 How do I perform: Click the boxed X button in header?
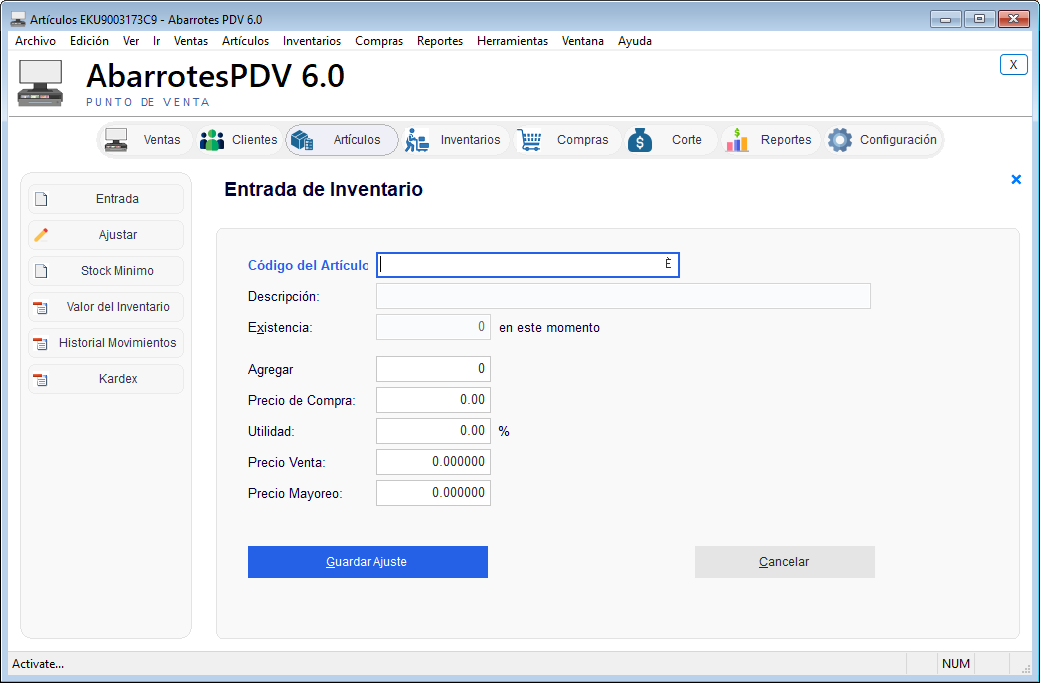click(x=1013, y=64)
